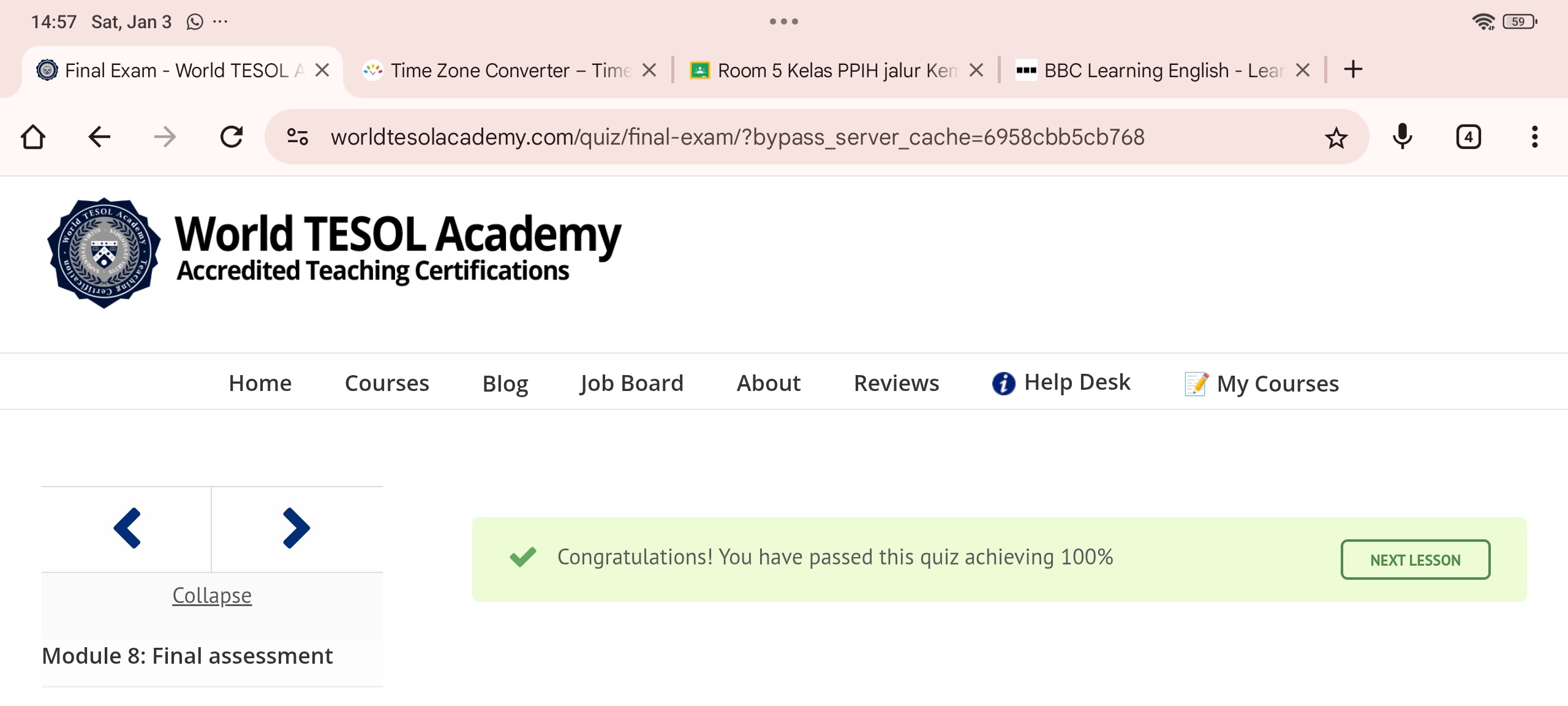Open the My Courses menu item
This screenshot has width=1568, height=706.
click(1262, 384)
